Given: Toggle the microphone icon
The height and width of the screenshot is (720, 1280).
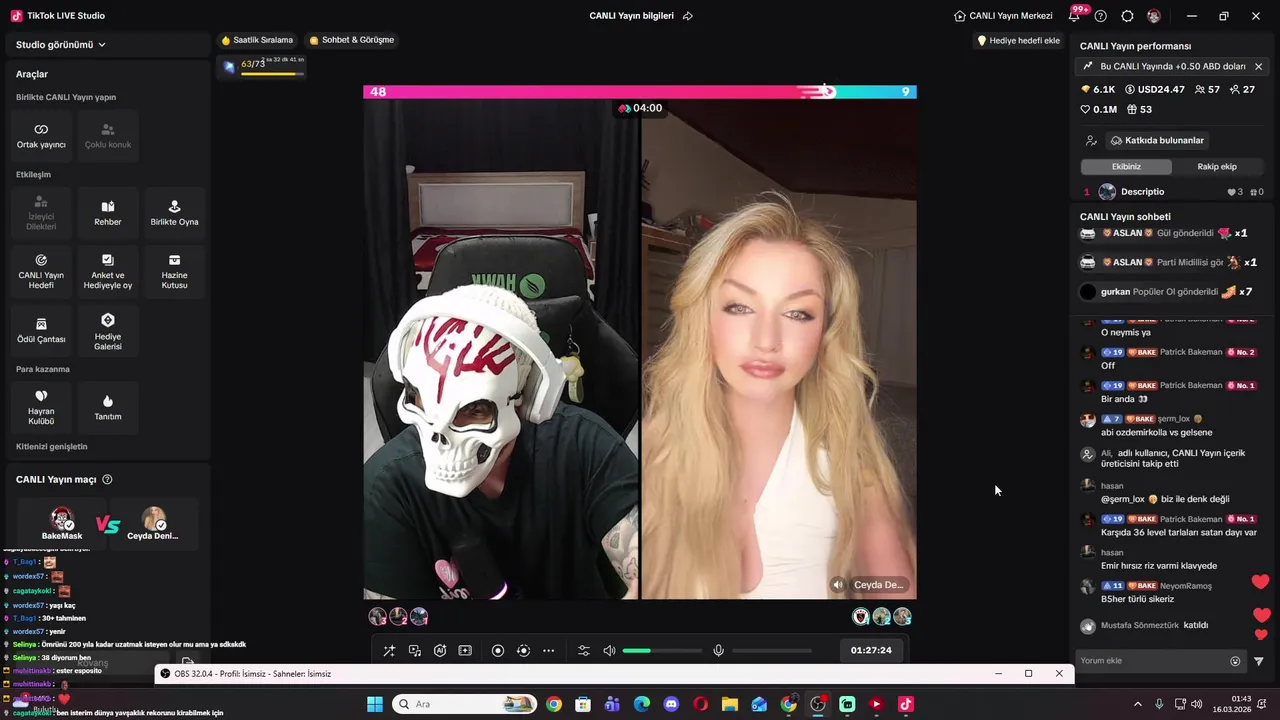Looking at the screenshot, I should pyautogui.click(x=718, y=651).
